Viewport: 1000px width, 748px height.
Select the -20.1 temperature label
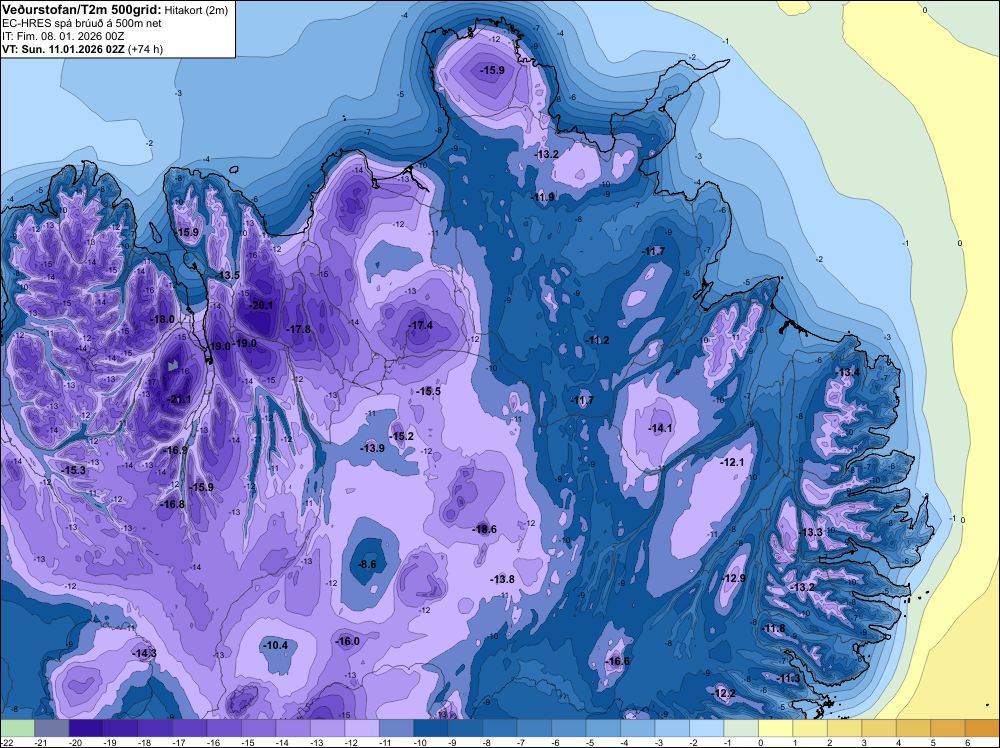[x=261, y=305]
